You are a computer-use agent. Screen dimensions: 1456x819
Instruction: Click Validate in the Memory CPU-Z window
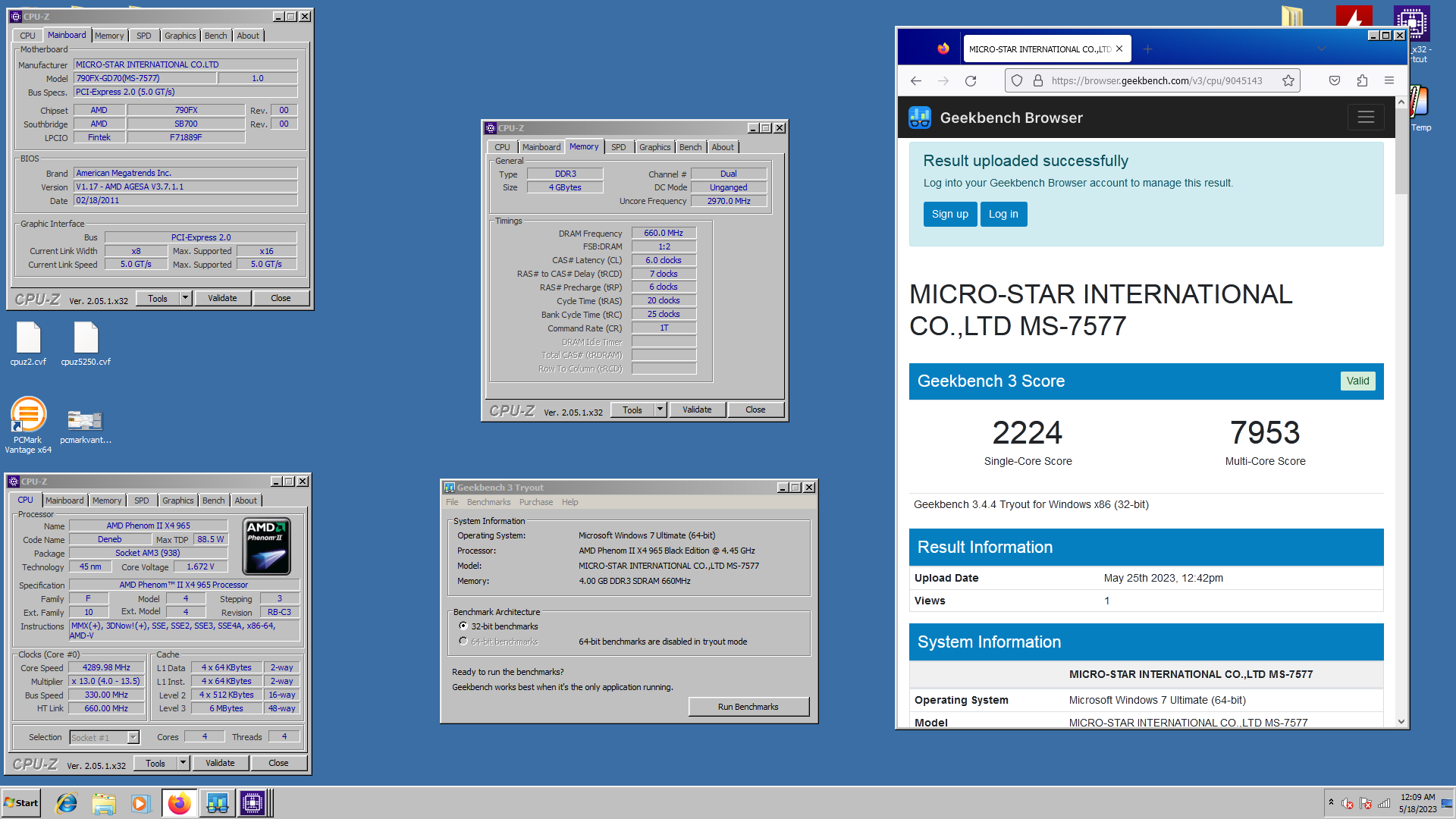click(697, 409)
